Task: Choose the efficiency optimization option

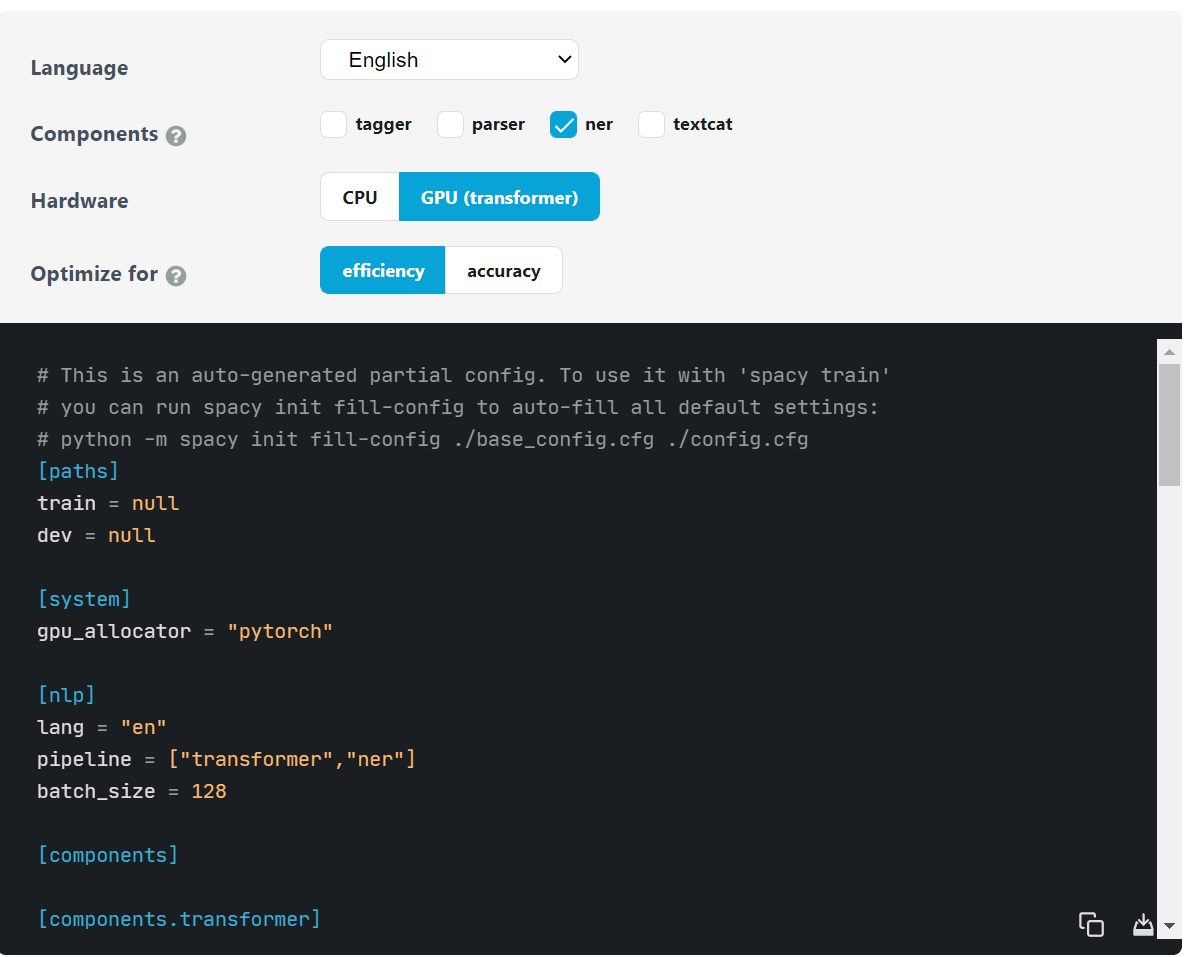Action: coord(383,271)
